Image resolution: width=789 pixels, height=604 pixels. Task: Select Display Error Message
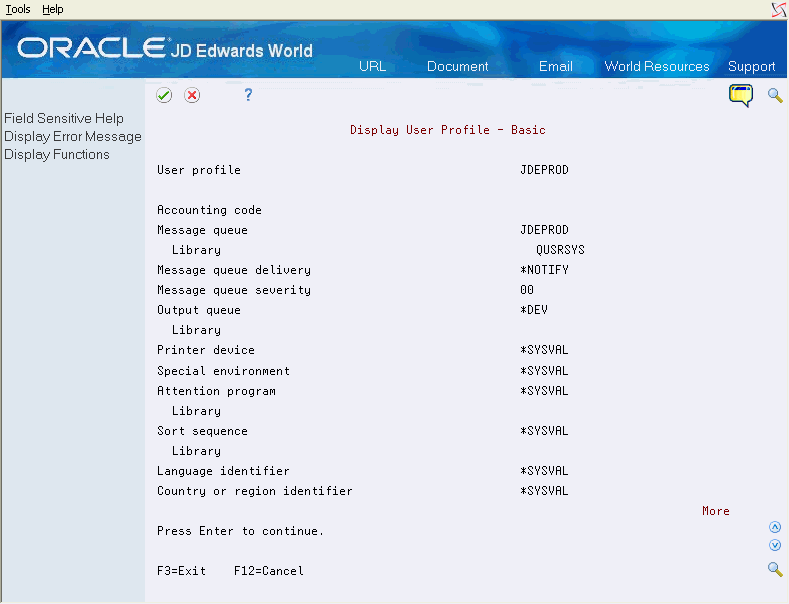pos(73,136)
